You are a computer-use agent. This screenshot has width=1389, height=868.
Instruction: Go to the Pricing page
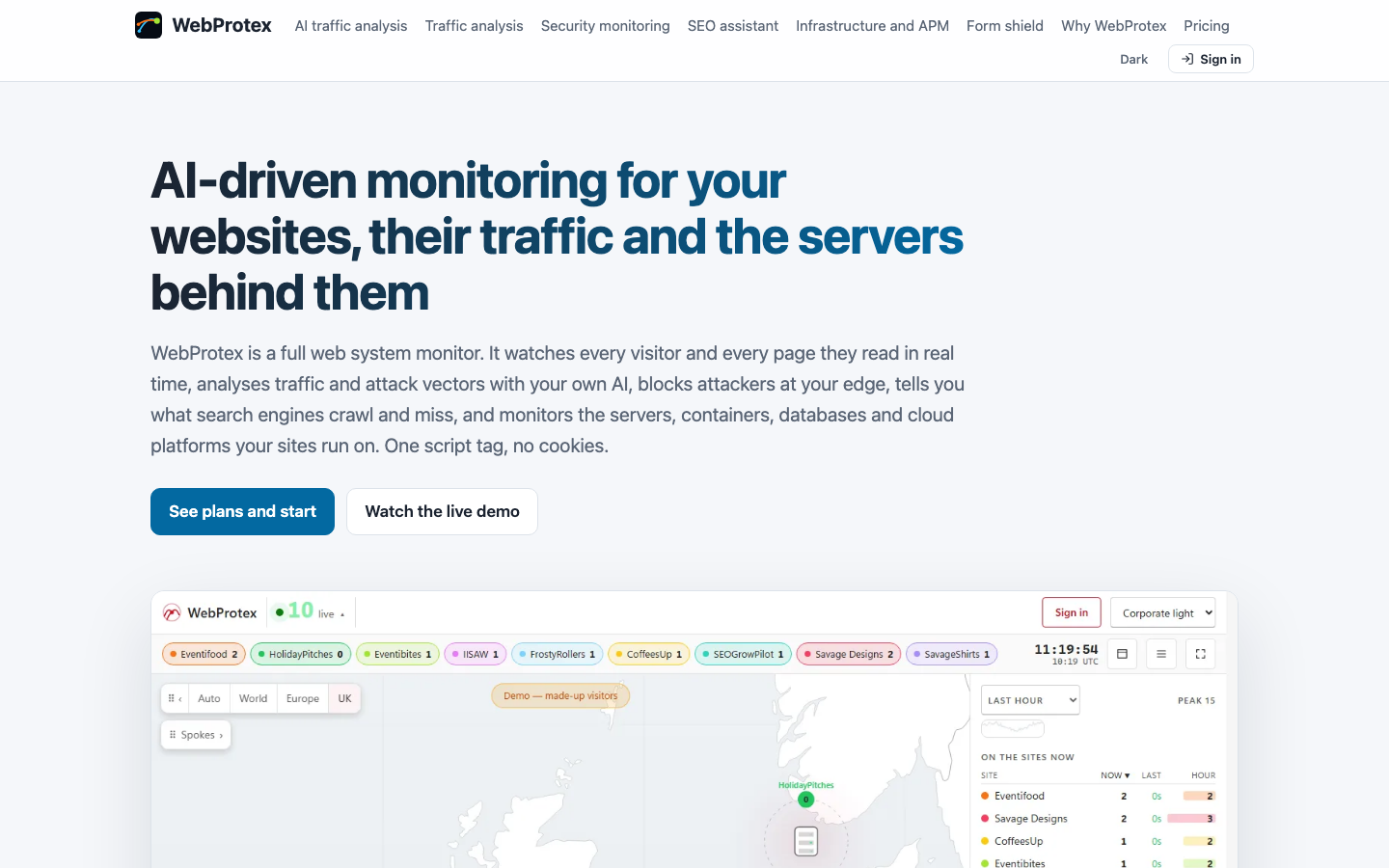pos(1207,26)
